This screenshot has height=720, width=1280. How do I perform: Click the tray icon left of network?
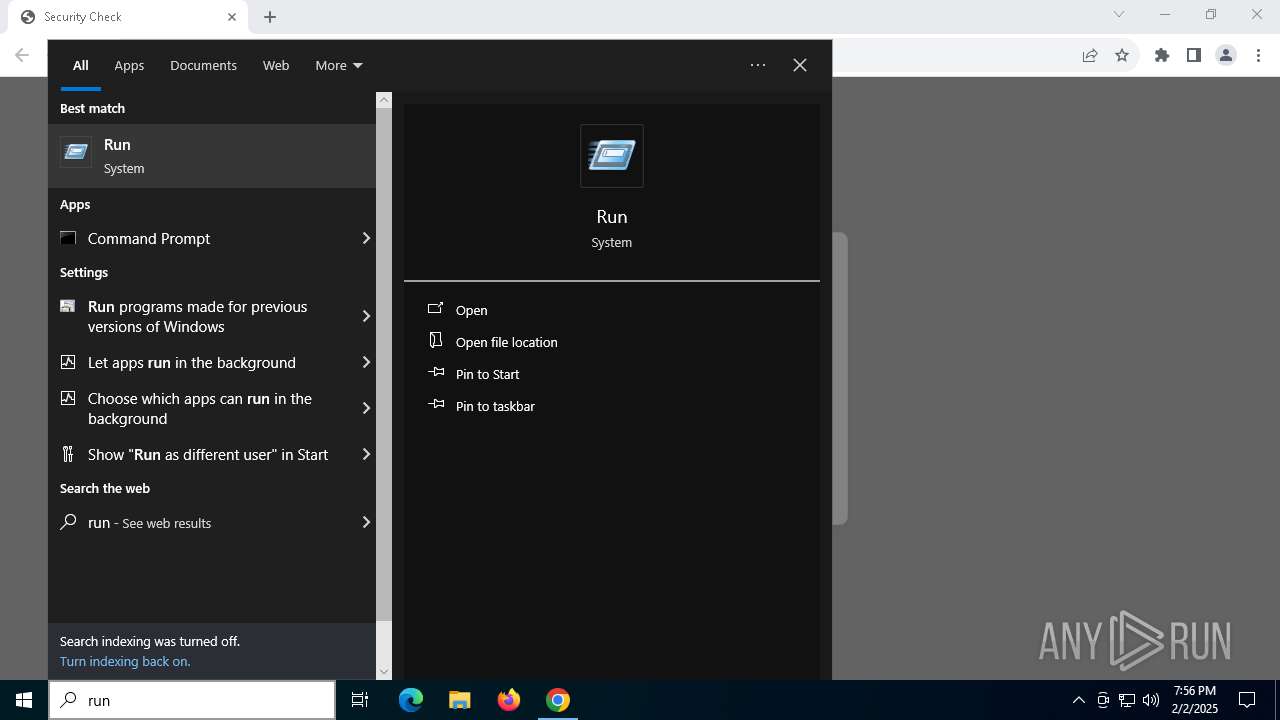[x=1103, y=700]
